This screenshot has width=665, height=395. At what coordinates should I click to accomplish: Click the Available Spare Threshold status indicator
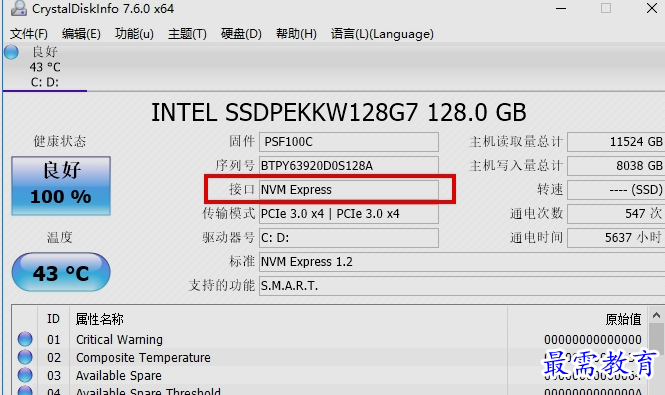click(x=25, y=391)
